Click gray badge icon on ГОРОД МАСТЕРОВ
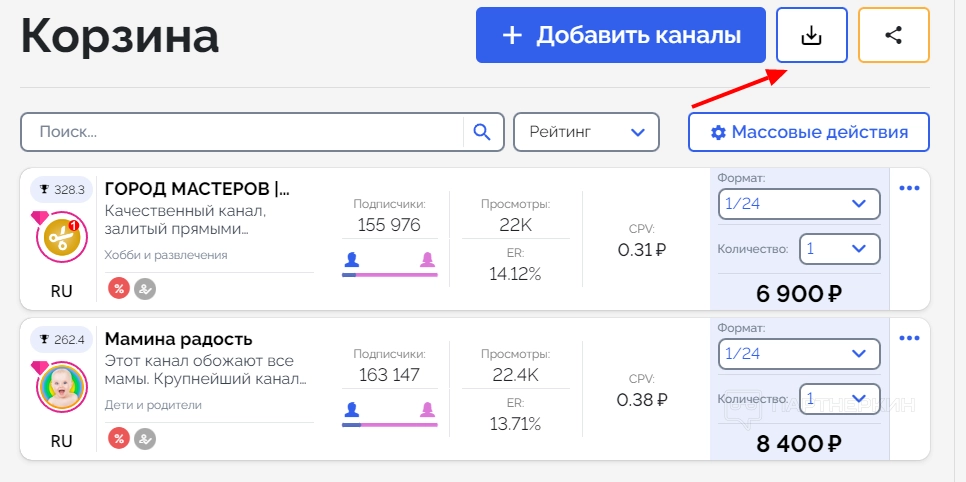Viewport: 966px width, 482px height. click(145, 289)
